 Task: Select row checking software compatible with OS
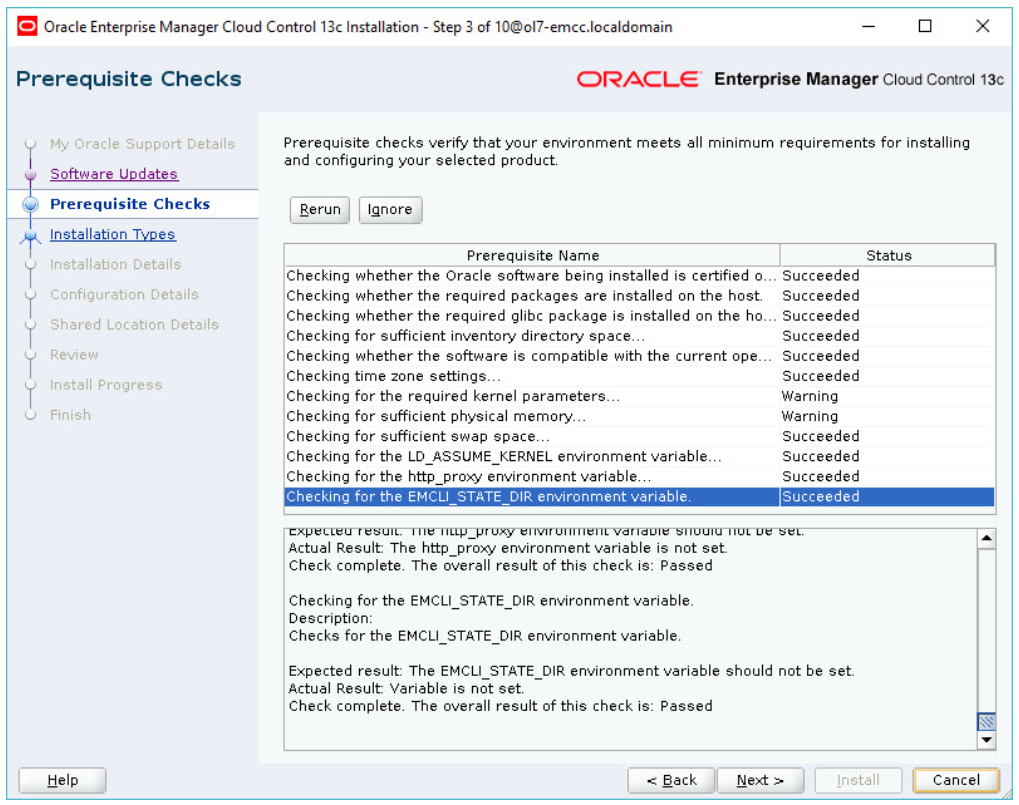(x=639, y=356)
